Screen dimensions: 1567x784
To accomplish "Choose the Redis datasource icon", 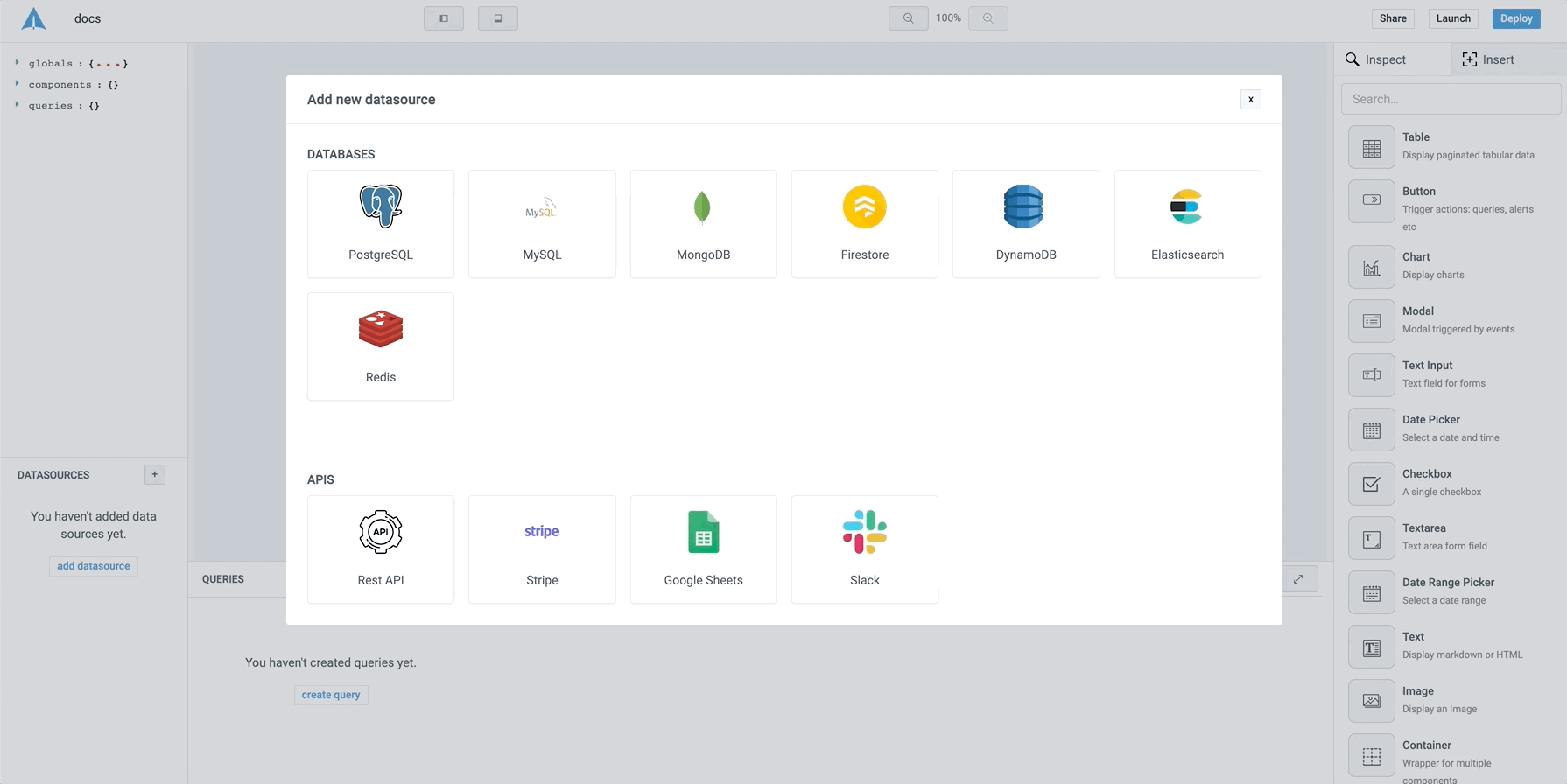I will click(380, 329).
